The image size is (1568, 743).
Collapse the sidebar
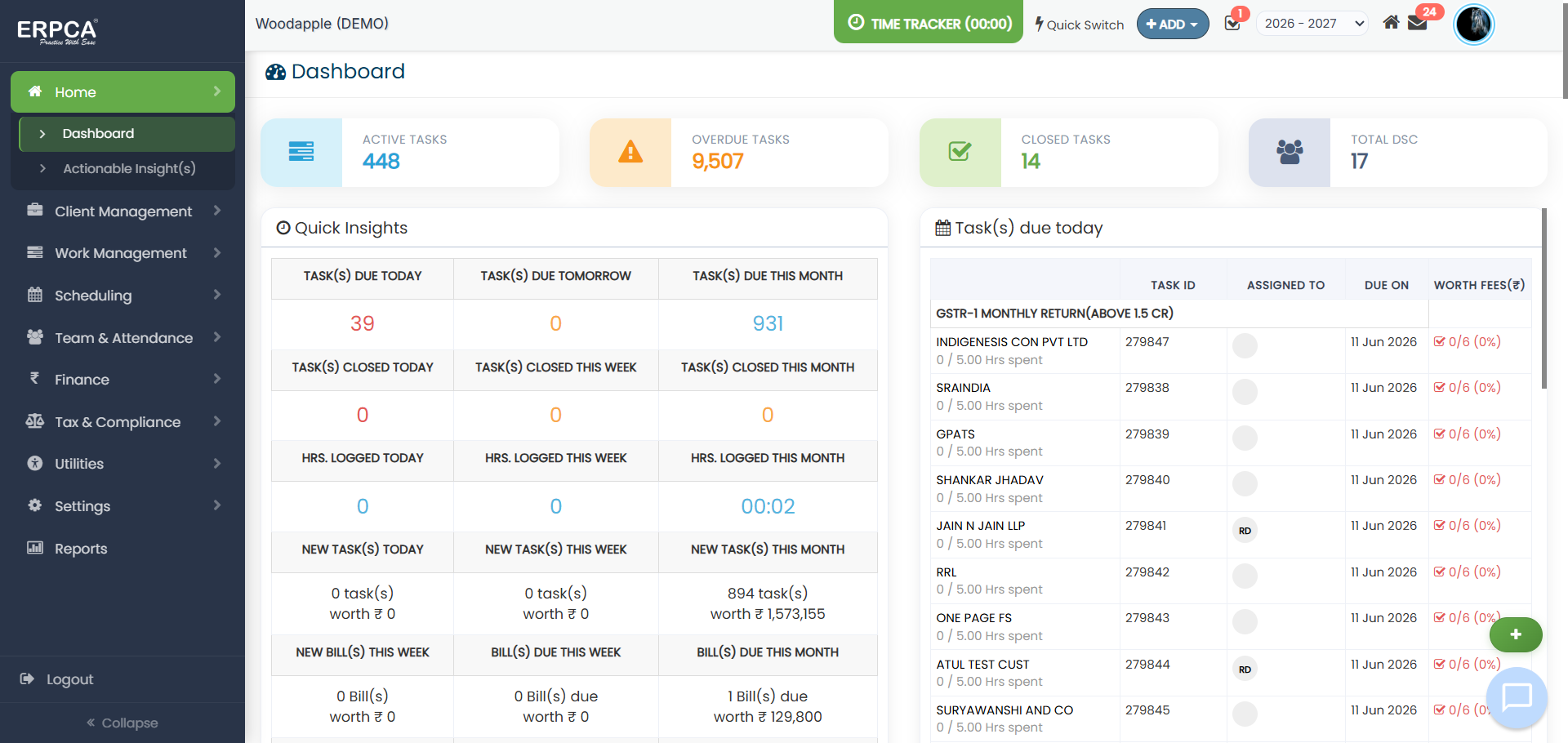click(122, 723)
